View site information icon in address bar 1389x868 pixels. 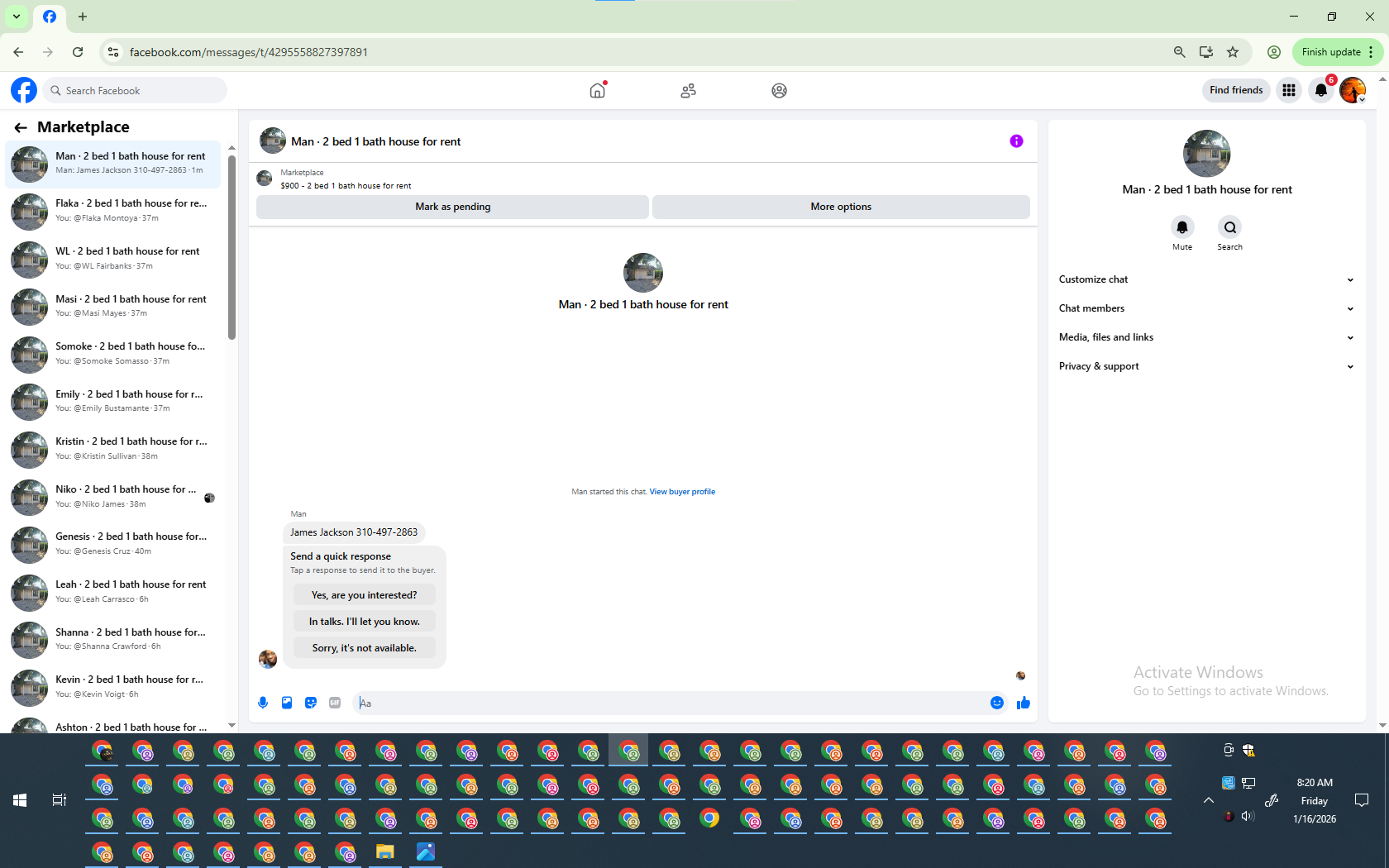point(113,52)
